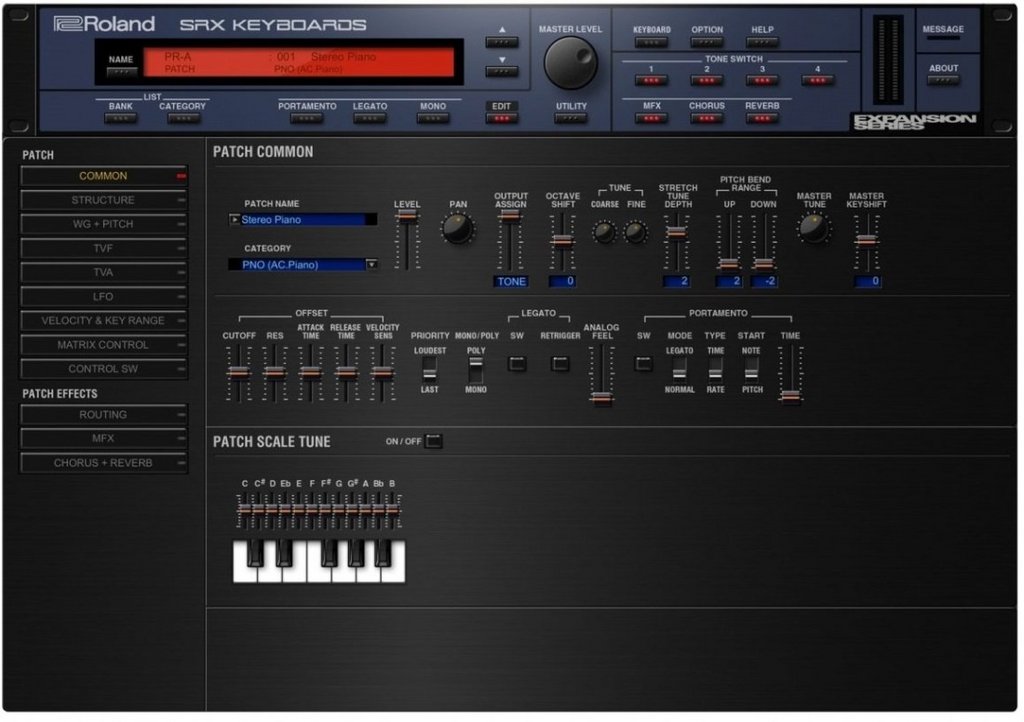This screenshot has width=1024, height=722.
Task: Click the Master Keyshift value field
Action: (x=867, y=281)
